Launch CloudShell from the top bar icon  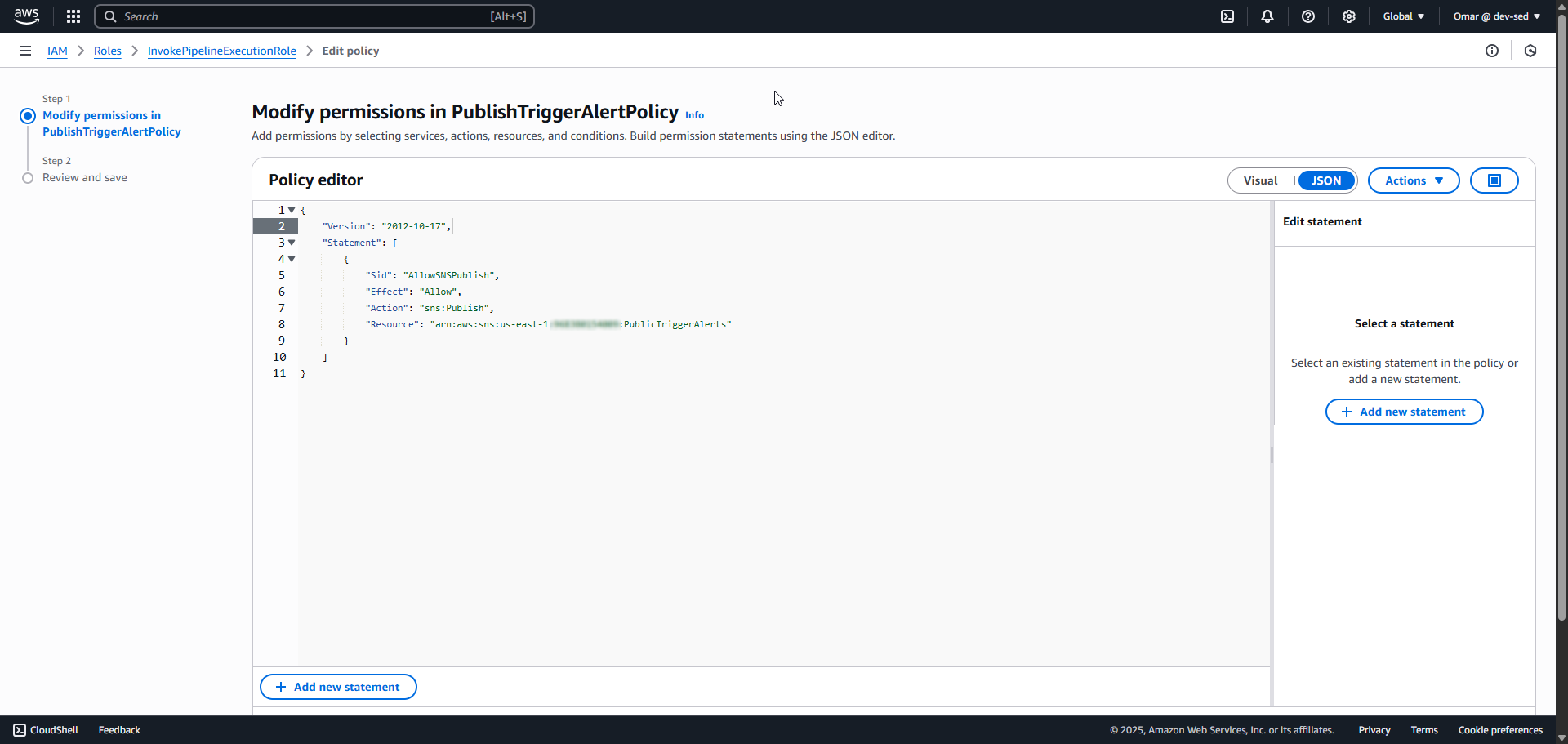(x=1227, y=16)
